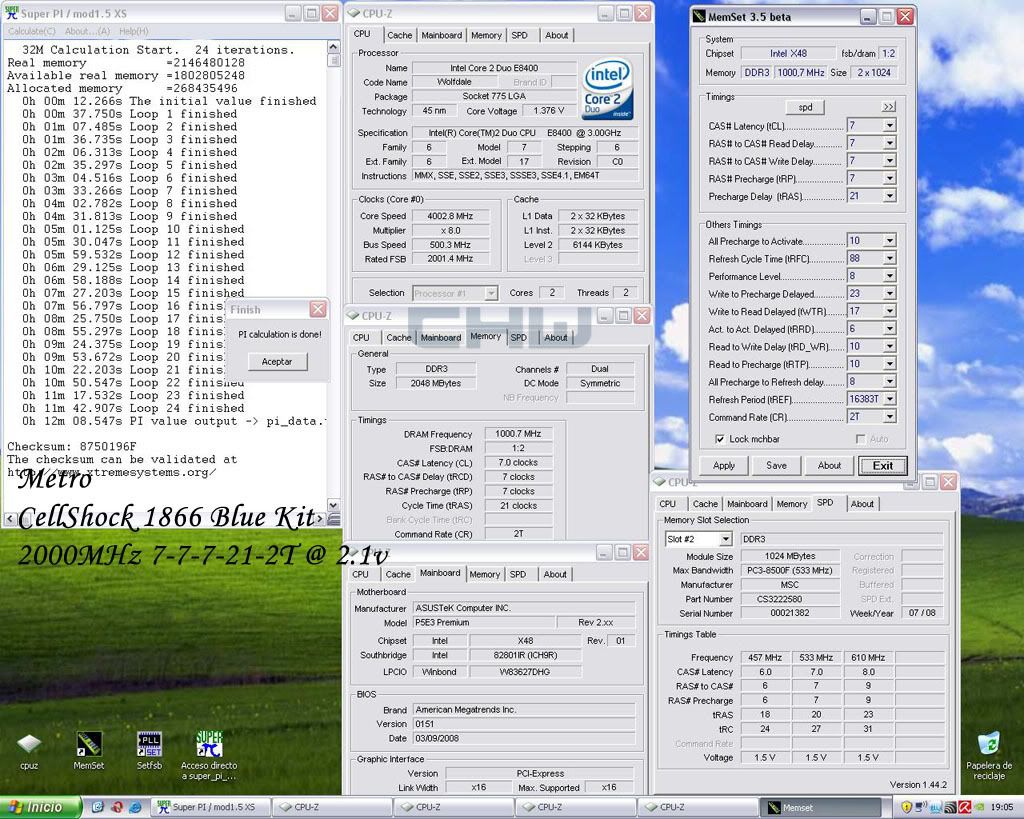Click the Super PI taskbar icon
Viewport: 1024px width, 819px height.
210,807
